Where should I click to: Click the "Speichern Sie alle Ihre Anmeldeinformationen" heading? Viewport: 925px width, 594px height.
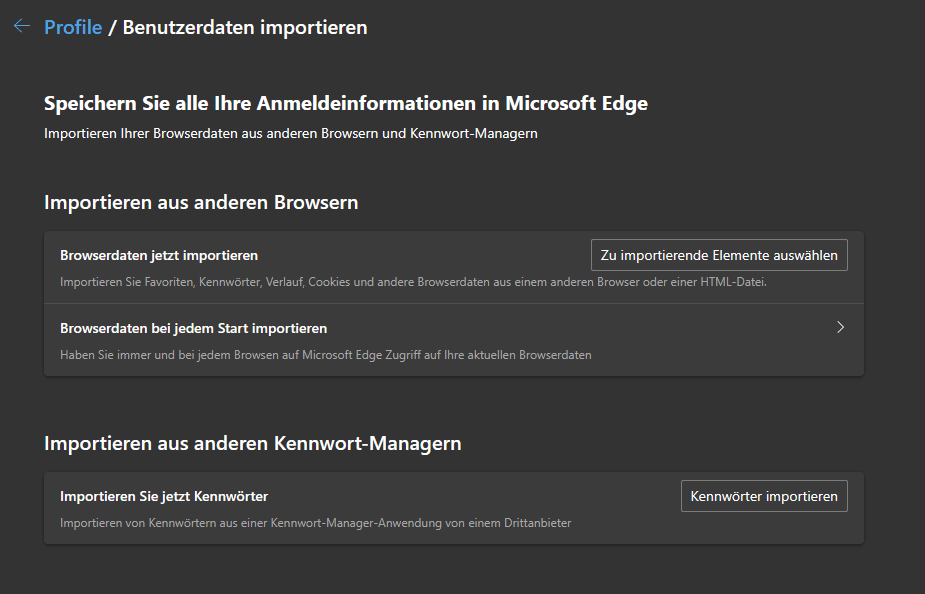(346, 103)
